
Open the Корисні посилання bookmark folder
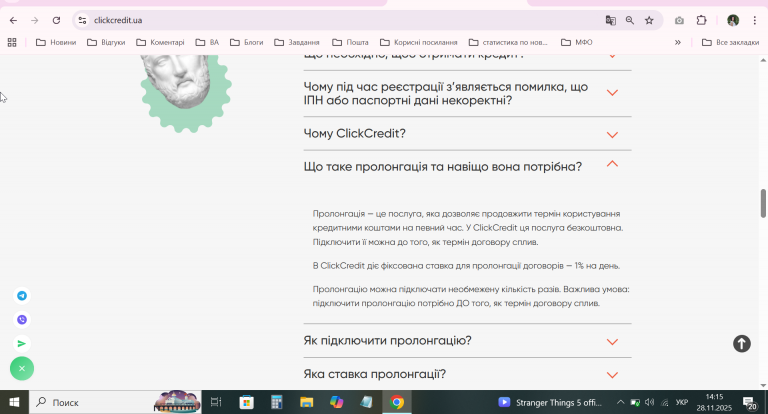[x=419, y=43]
